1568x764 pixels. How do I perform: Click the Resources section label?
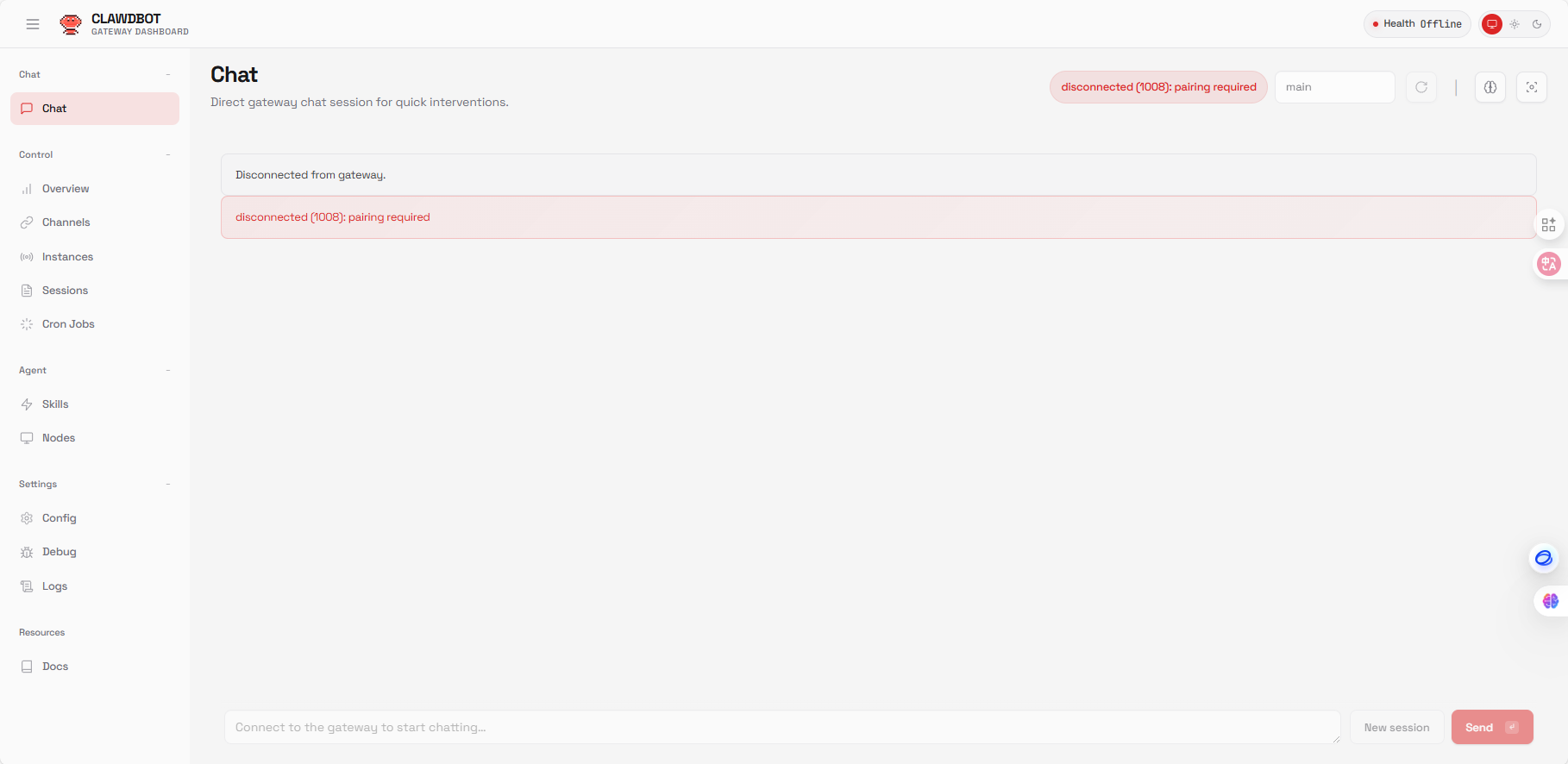tap(42, 633)
